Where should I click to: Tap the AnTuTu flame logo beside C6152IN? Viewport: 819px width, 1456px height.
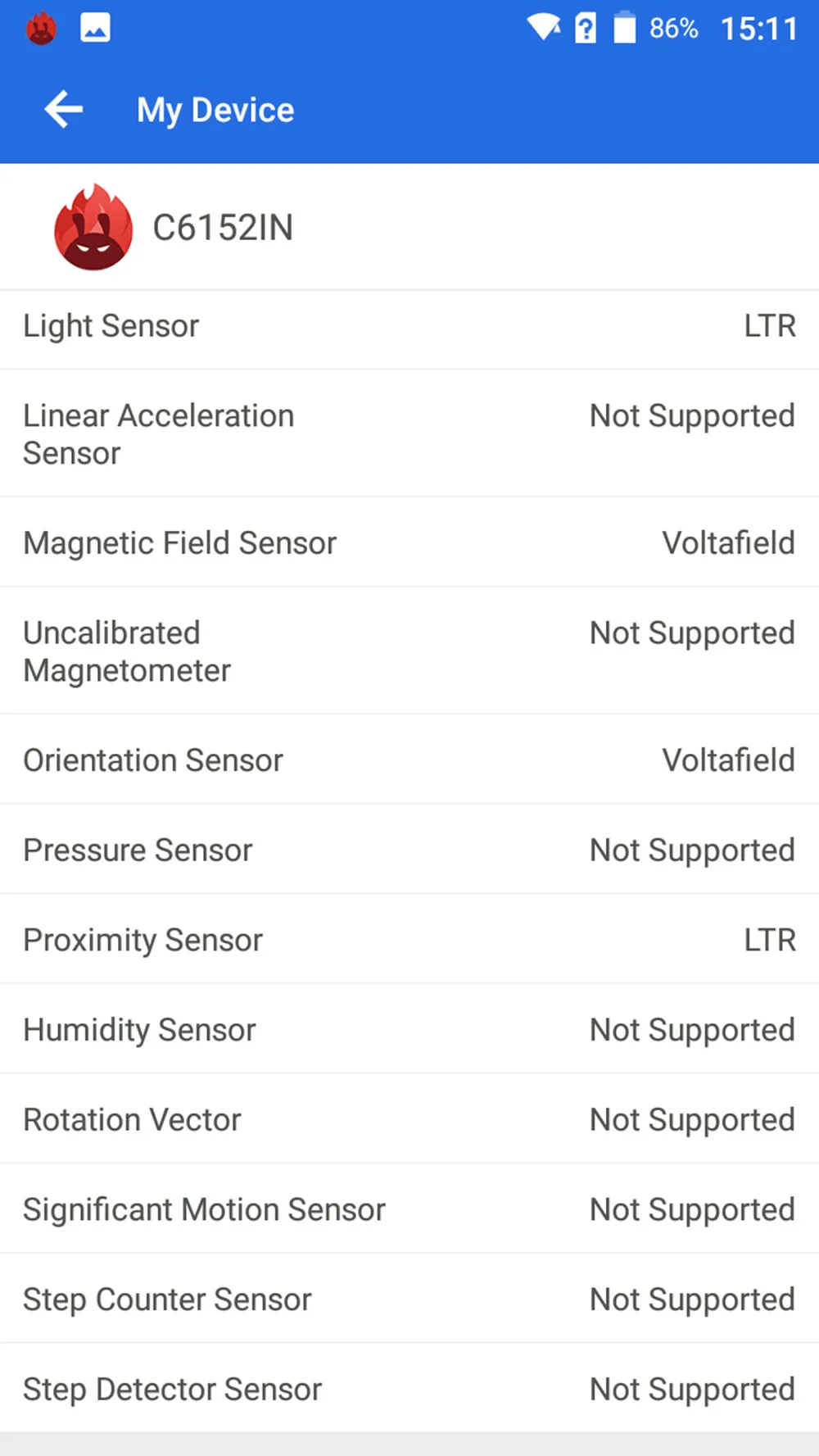pos(93,227)
